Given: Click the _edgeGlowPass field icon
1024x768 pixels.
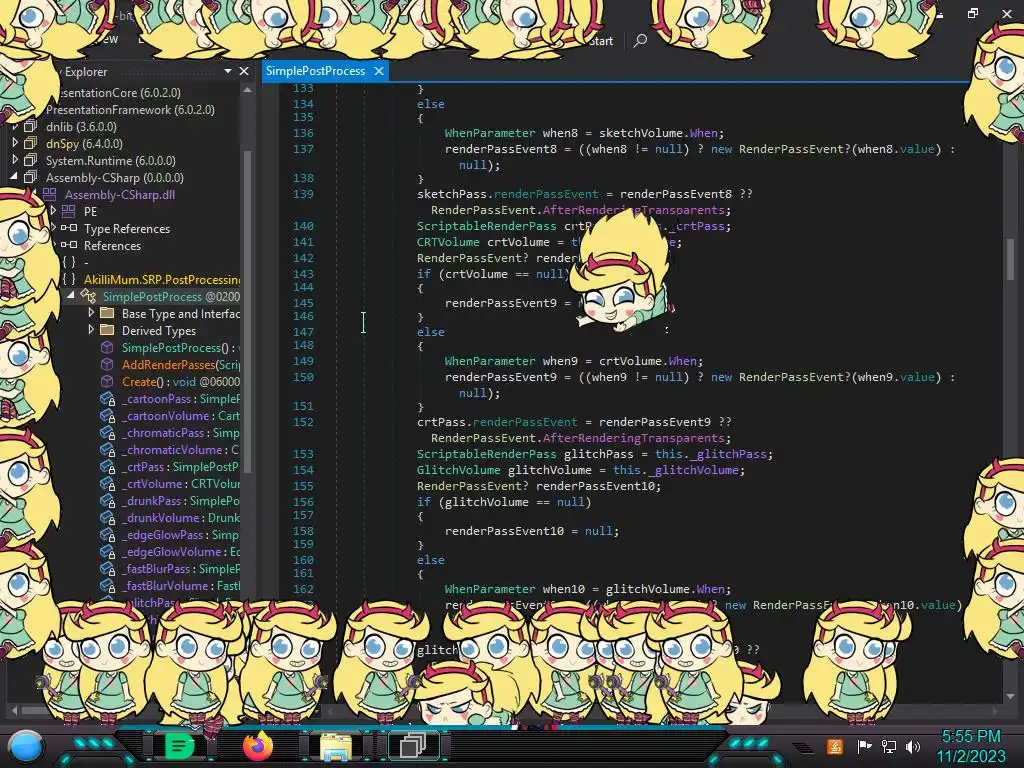Looking at the screenshot, I should 107,534.
